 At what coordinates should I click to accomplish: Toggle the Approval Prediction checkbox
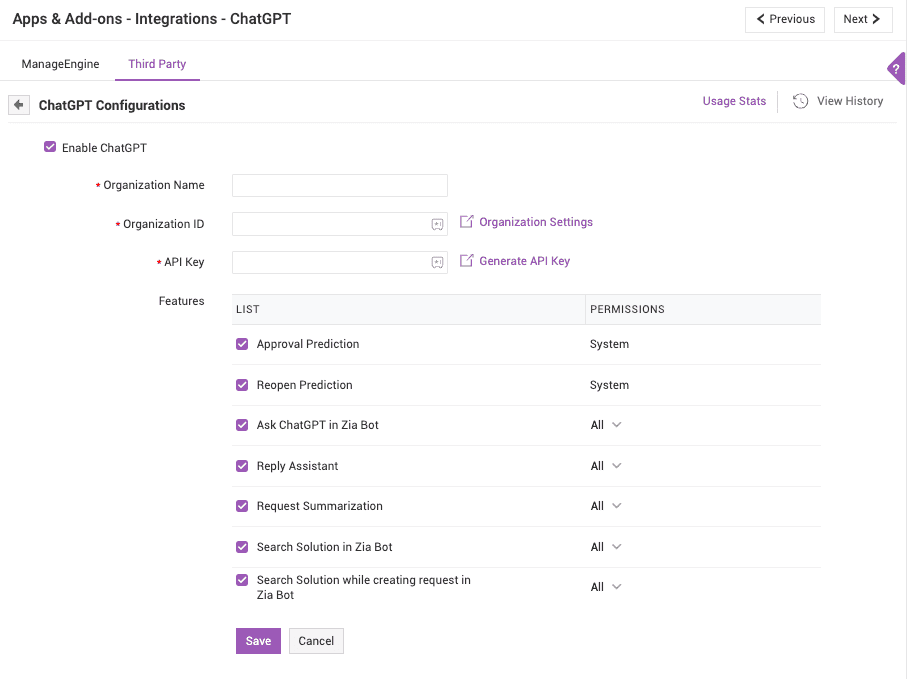[242, 344]
